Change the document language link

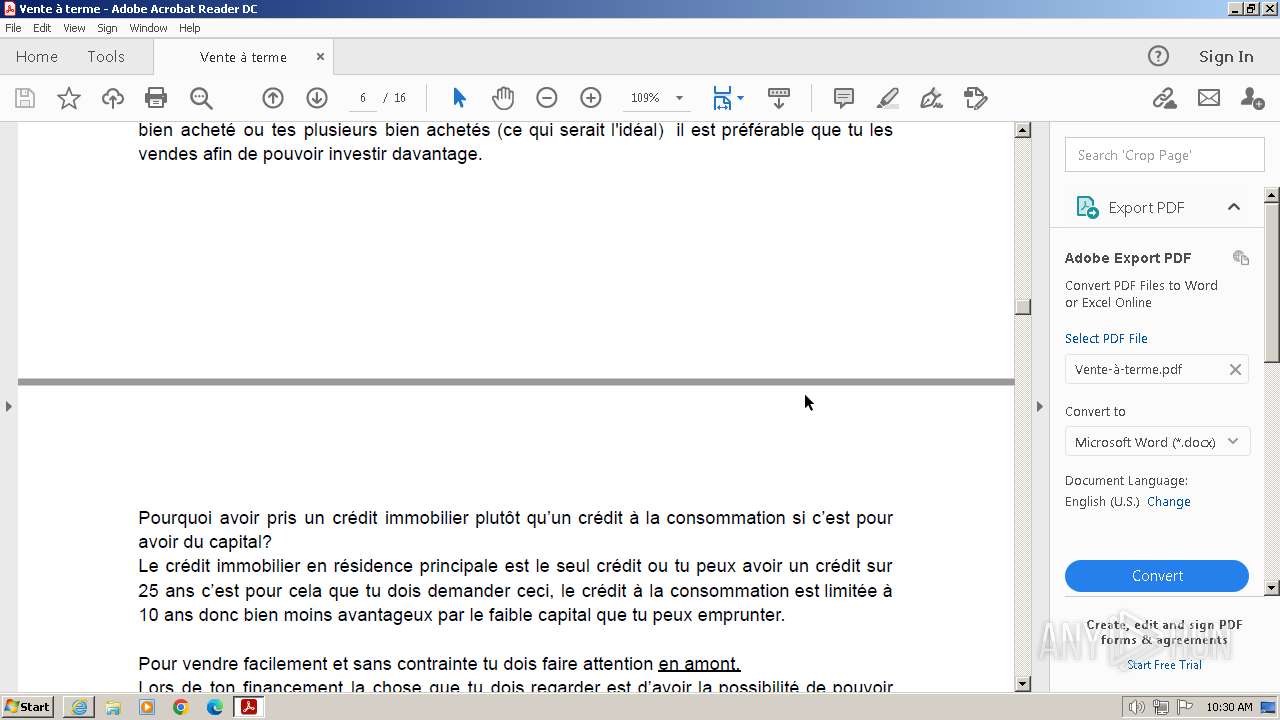[x=1168, y=502]
